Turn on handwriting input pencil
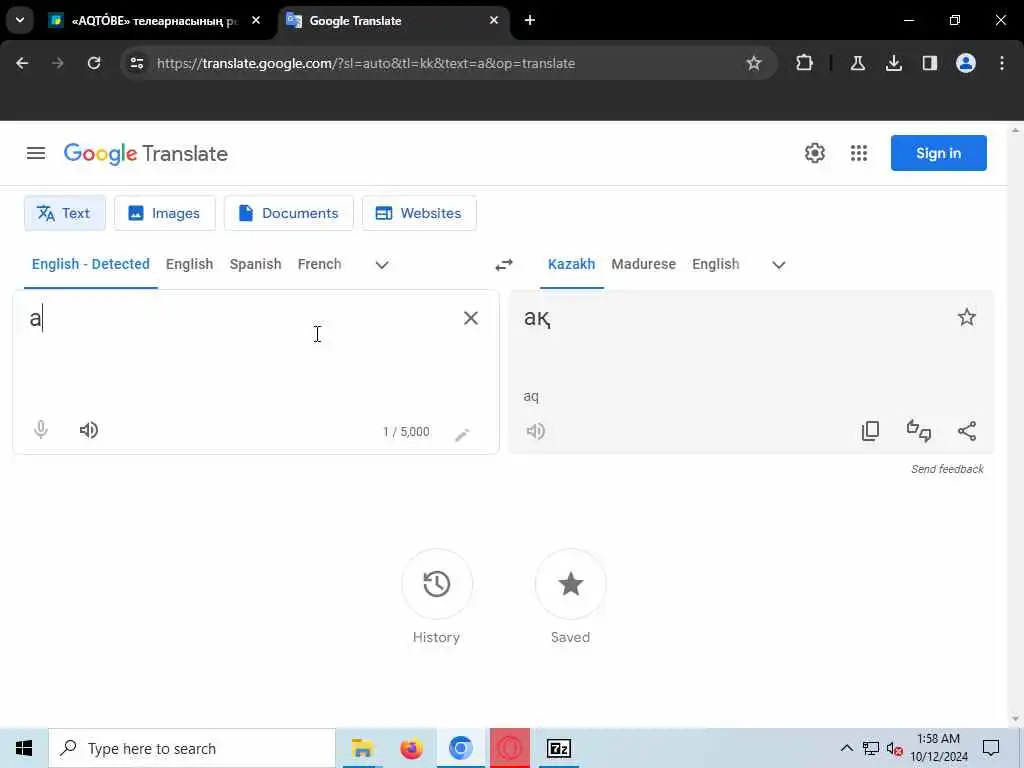 pyautogui.click(x=462, y=434)
